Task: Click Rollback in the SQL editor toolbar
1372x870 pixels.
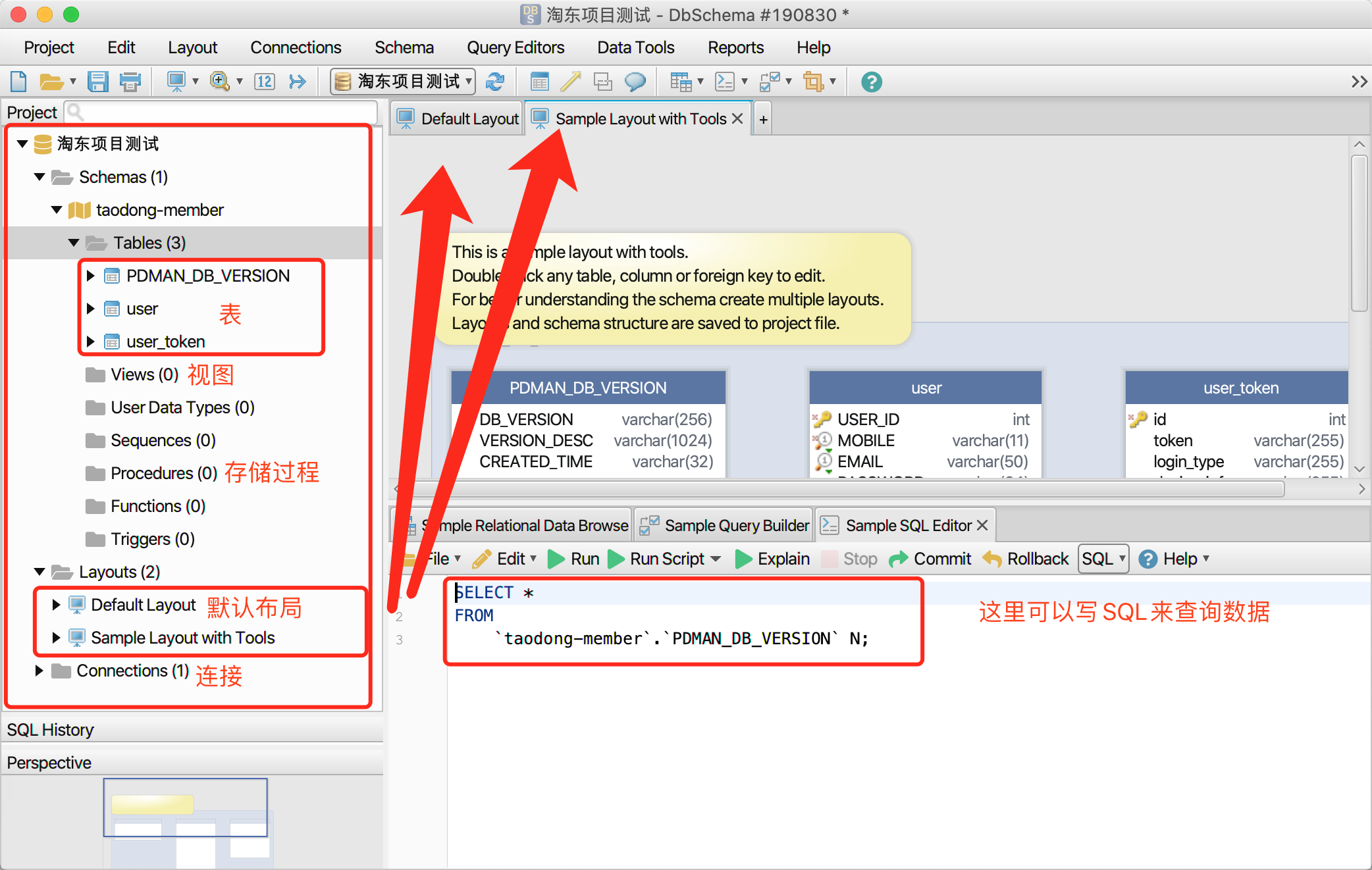Action: [x=1026, y=559]
